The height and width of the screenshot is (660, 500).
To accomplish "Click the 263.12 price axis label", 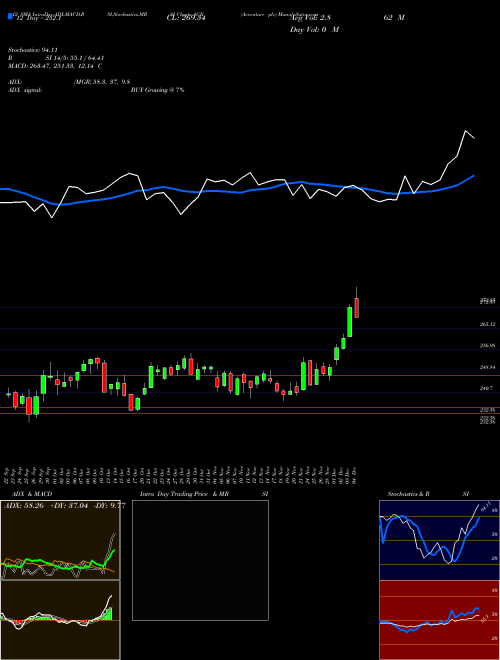I will point(487,325).
